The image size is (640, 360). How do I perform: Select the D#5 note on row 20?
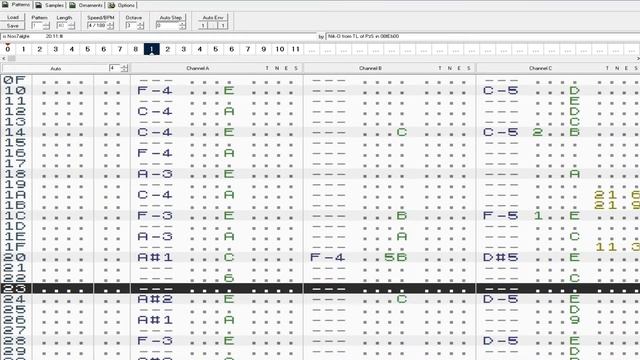(x=500, y=258)
